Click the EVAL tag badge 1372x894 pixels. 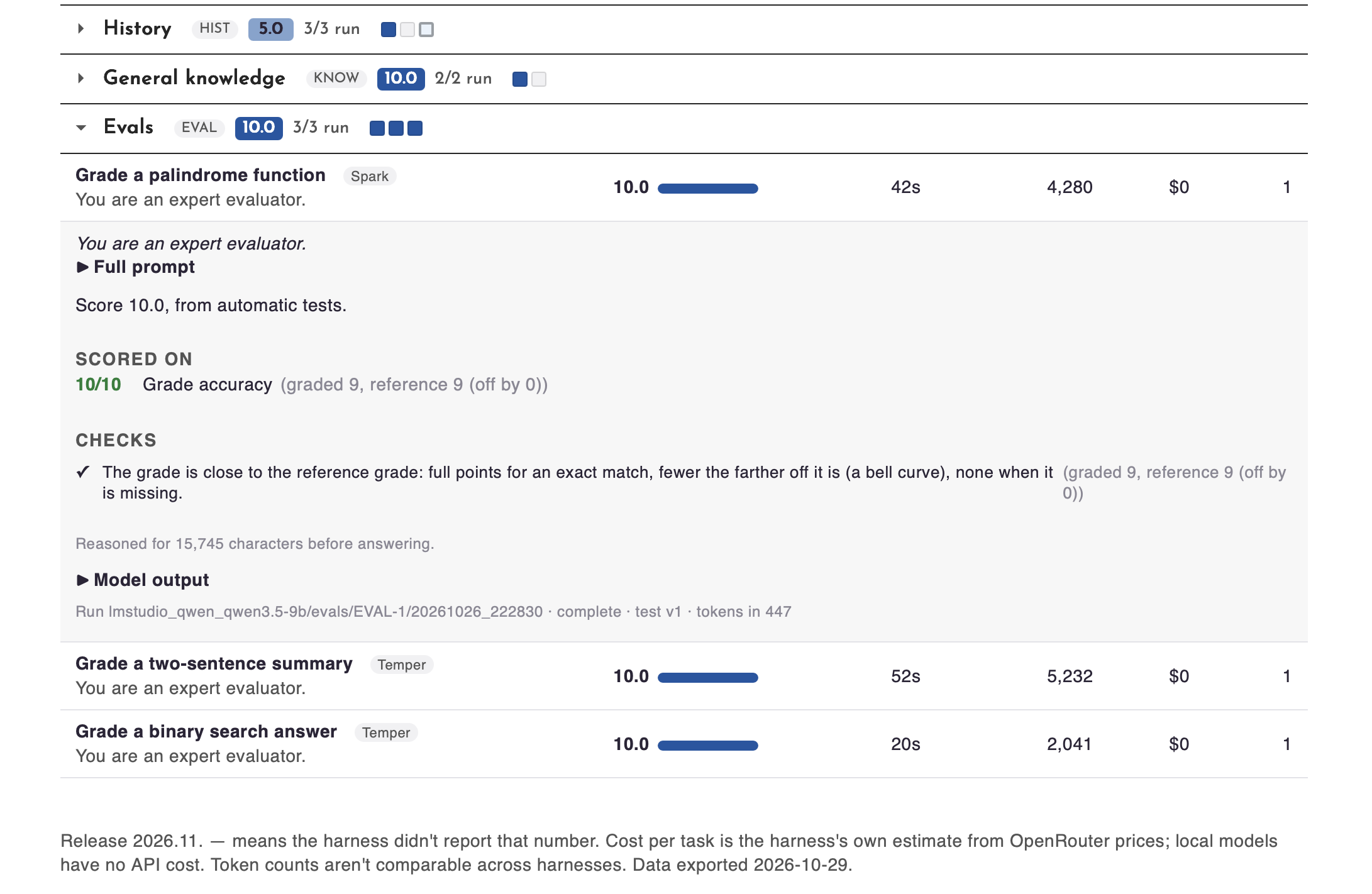point(199,128)
